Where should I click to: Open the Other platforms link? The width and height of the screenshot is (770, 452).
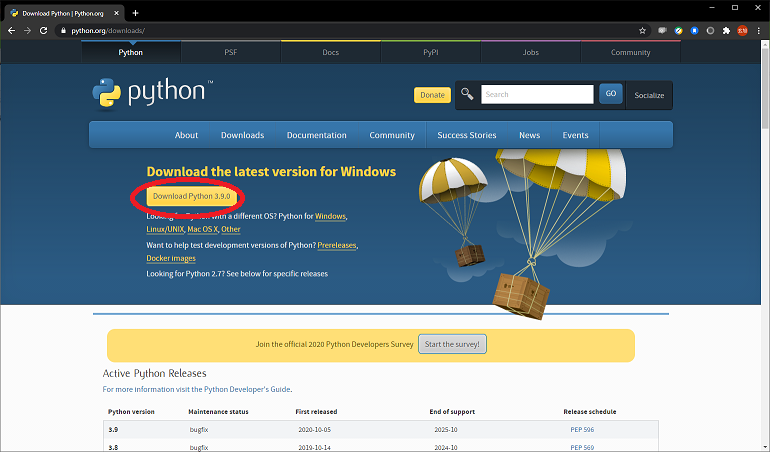231,229
